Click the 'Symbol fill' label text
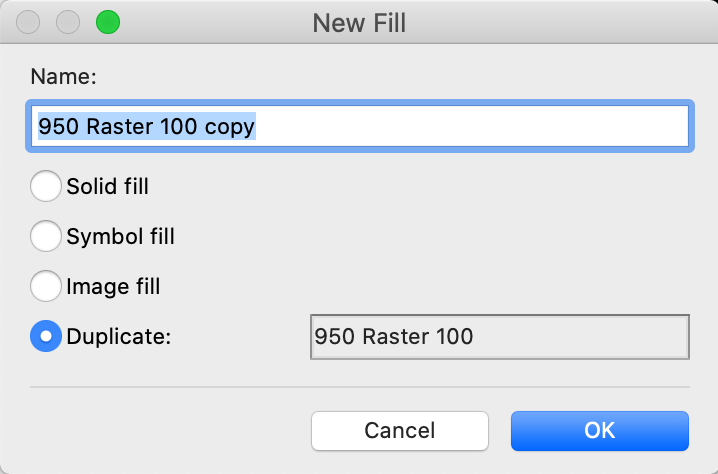 [x=120, y=236]
